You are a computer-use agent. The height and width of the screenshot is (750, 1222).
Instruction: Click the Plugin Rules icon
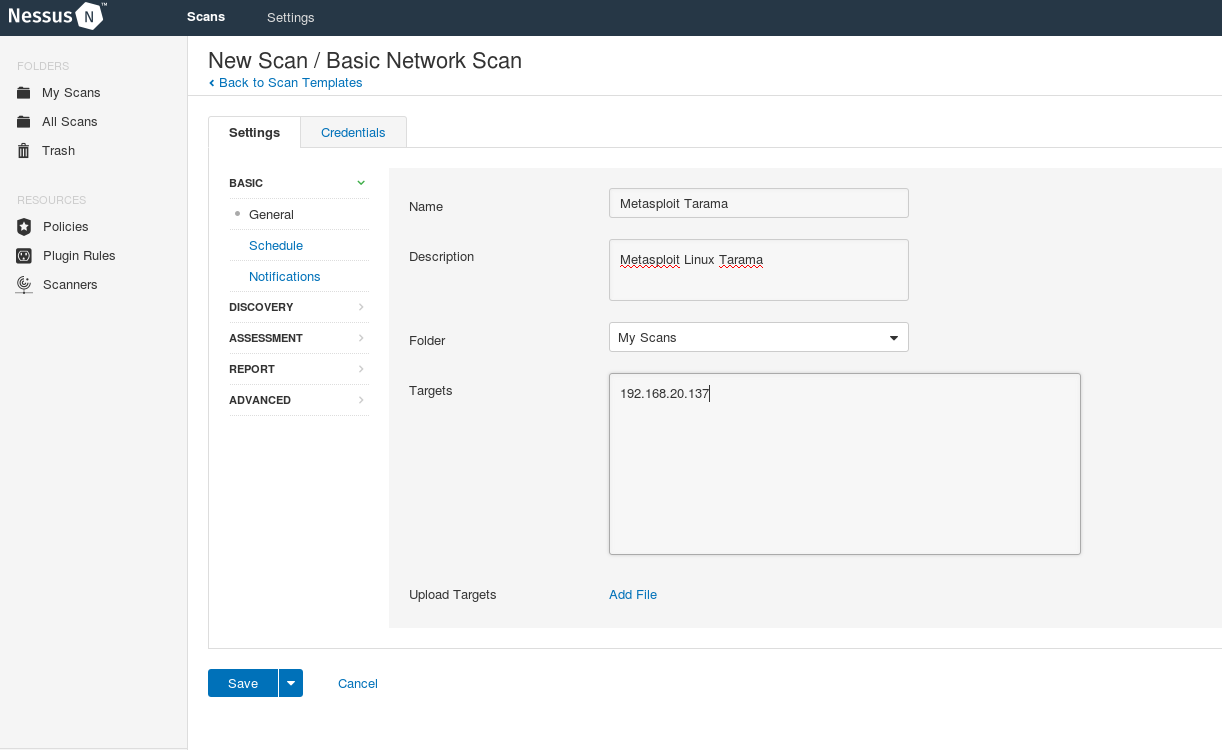coord(24,256)
